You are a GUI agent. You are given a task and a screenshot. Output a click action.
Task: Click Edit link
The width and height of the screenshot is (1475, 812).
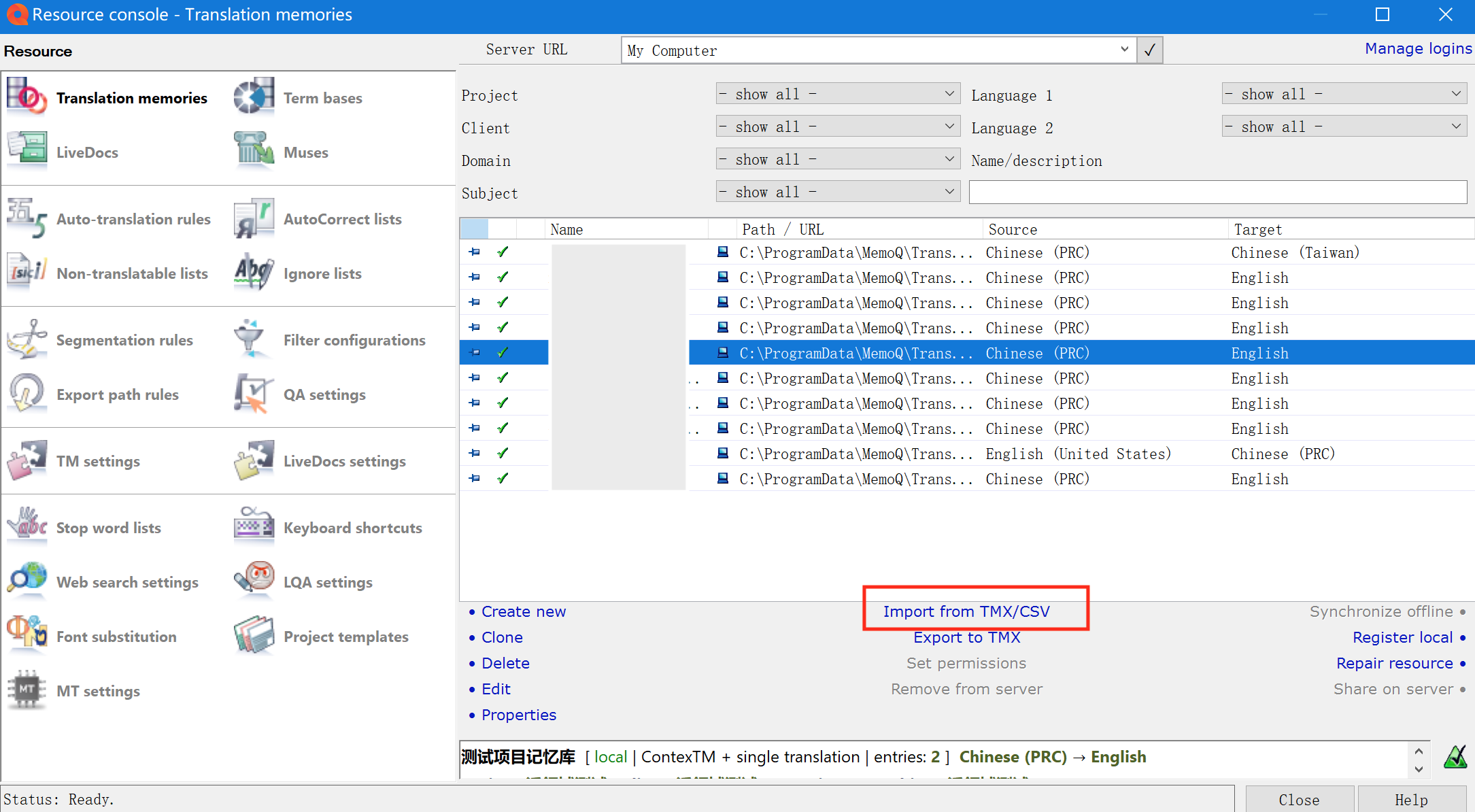click(x=496, y=689)
